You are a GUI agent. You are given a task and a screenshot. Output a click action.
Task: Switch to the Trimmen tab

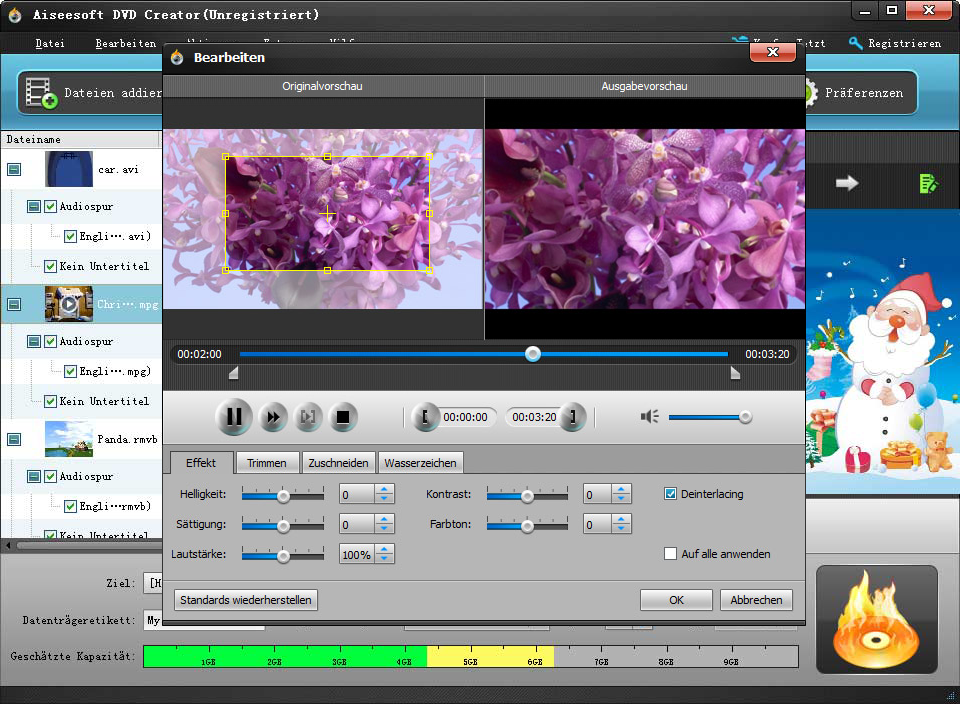point(267,462)
